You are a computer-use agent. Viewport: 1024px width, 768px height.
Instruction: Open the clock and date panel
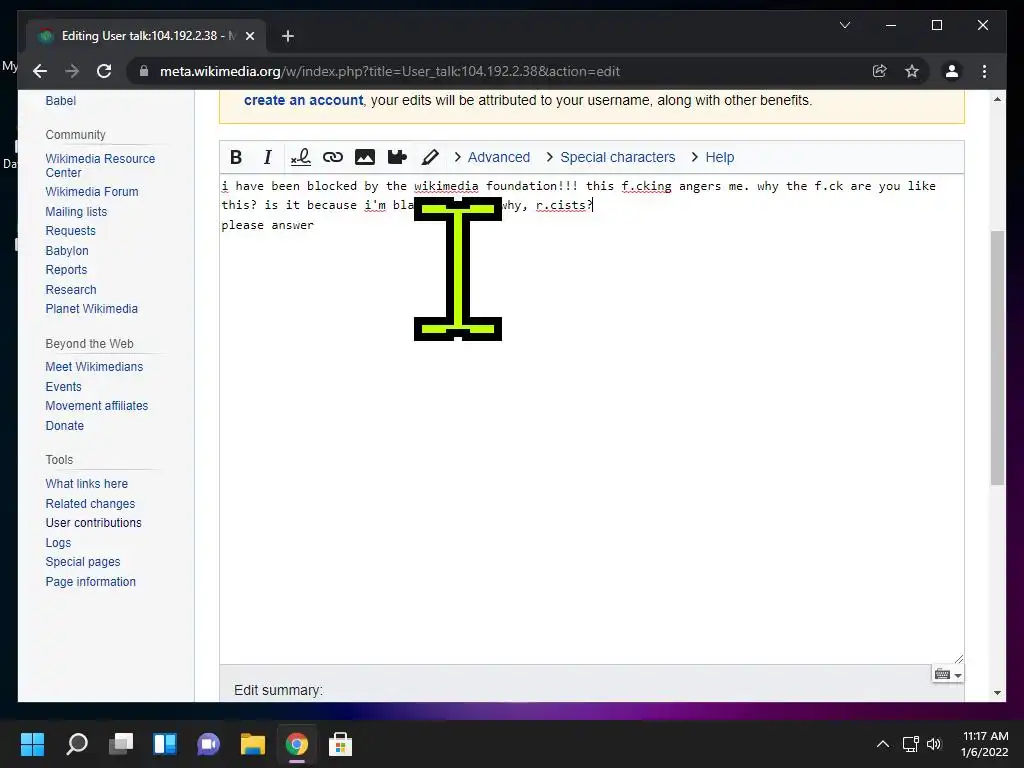[985, 744]
